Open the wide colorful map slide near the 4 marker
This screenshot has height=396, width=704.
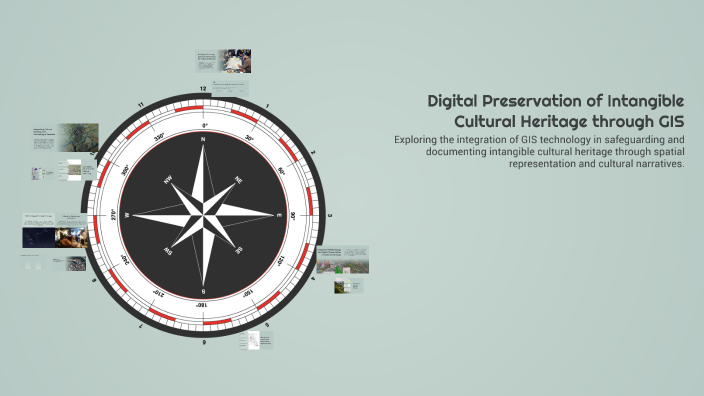point(343,260)
